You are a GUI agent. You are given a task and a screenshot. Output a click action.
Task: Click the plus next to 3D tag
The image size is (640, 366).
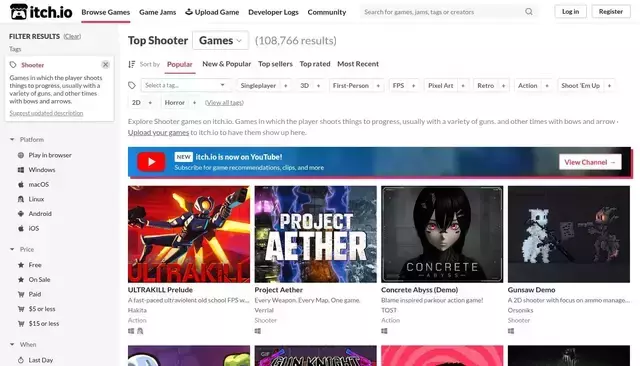click(x=318, y=85)
